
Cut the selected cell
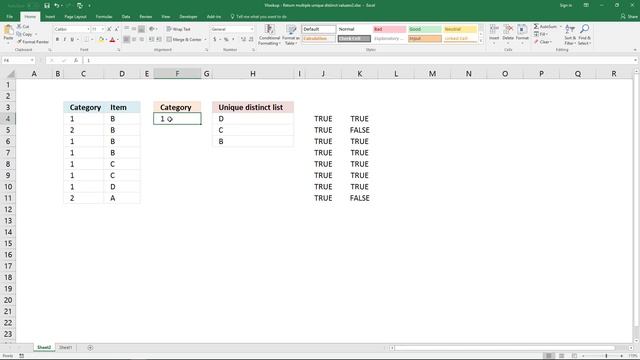click(23, 27)
